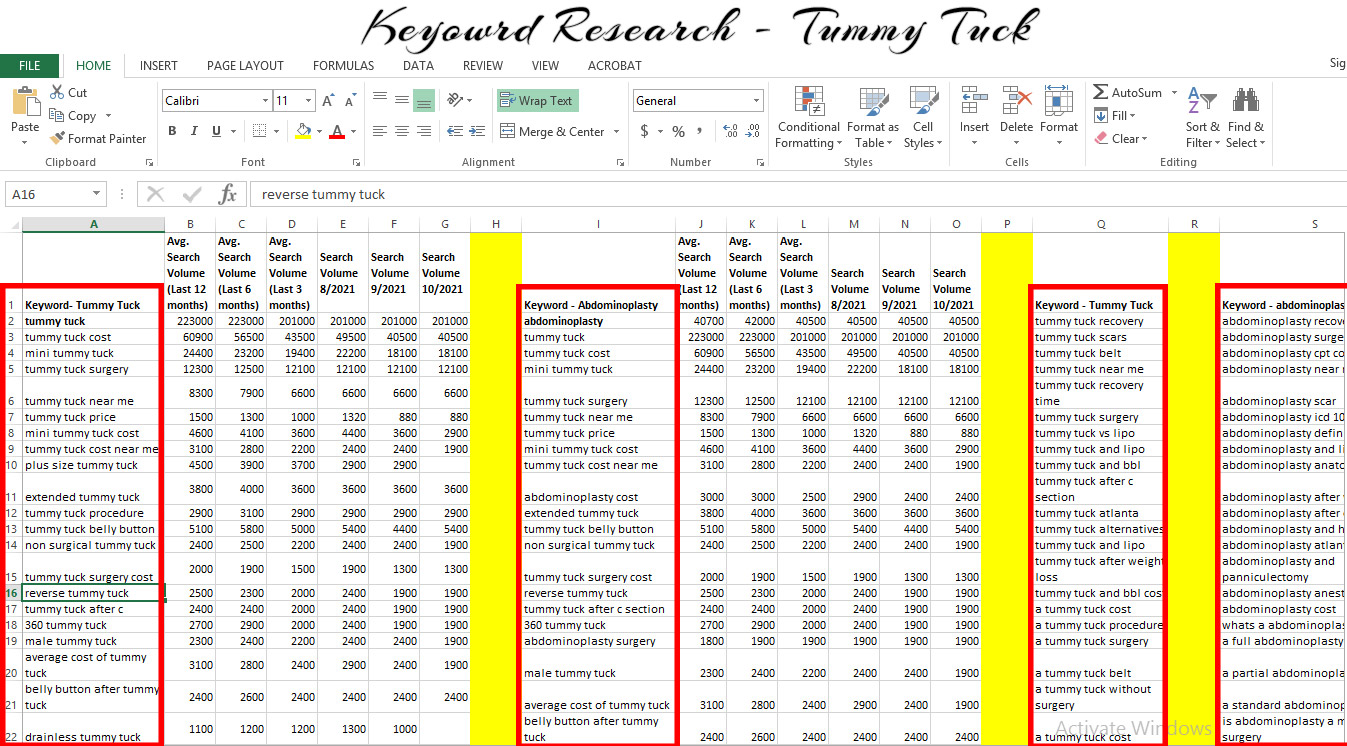Viewport: 1347px width, 746px height.
Task: Switch to the INSERT tab
Action: click(x=159, y=66)
